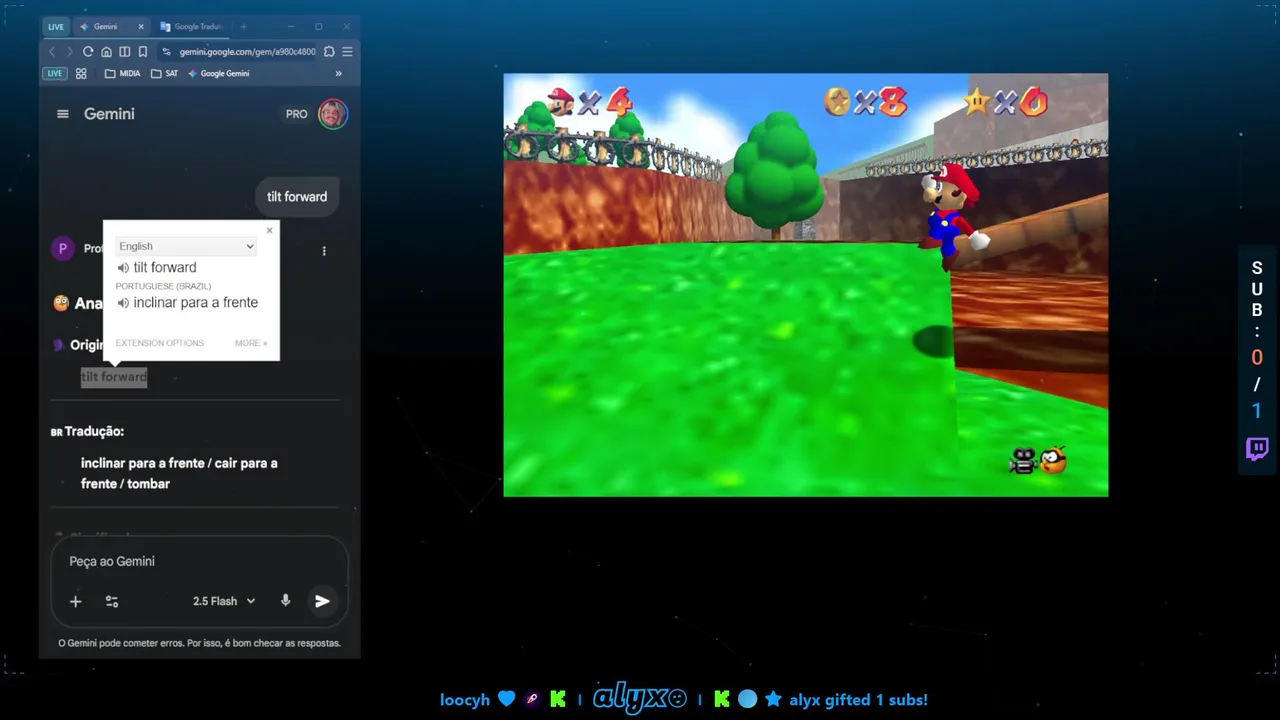Image resolution: width=1280 pixels, height=720 pixels.
Task: Open site settings icon in address bar
Action: pos(166,52)
